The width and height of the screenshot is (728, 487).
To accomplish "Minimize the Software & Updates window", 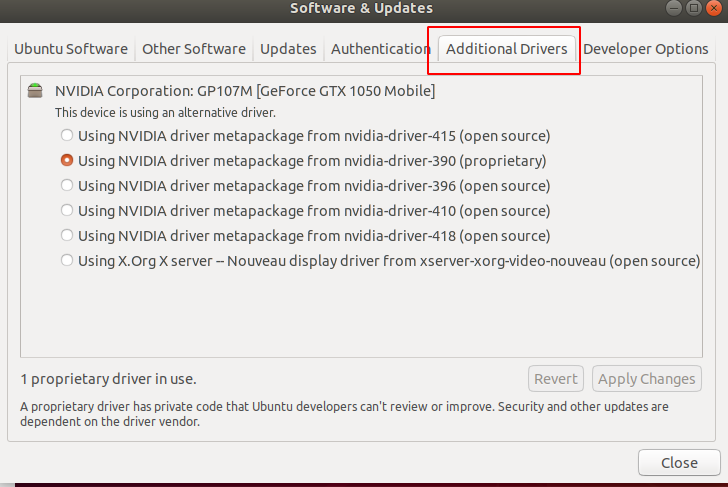I will tap(676, 8).
